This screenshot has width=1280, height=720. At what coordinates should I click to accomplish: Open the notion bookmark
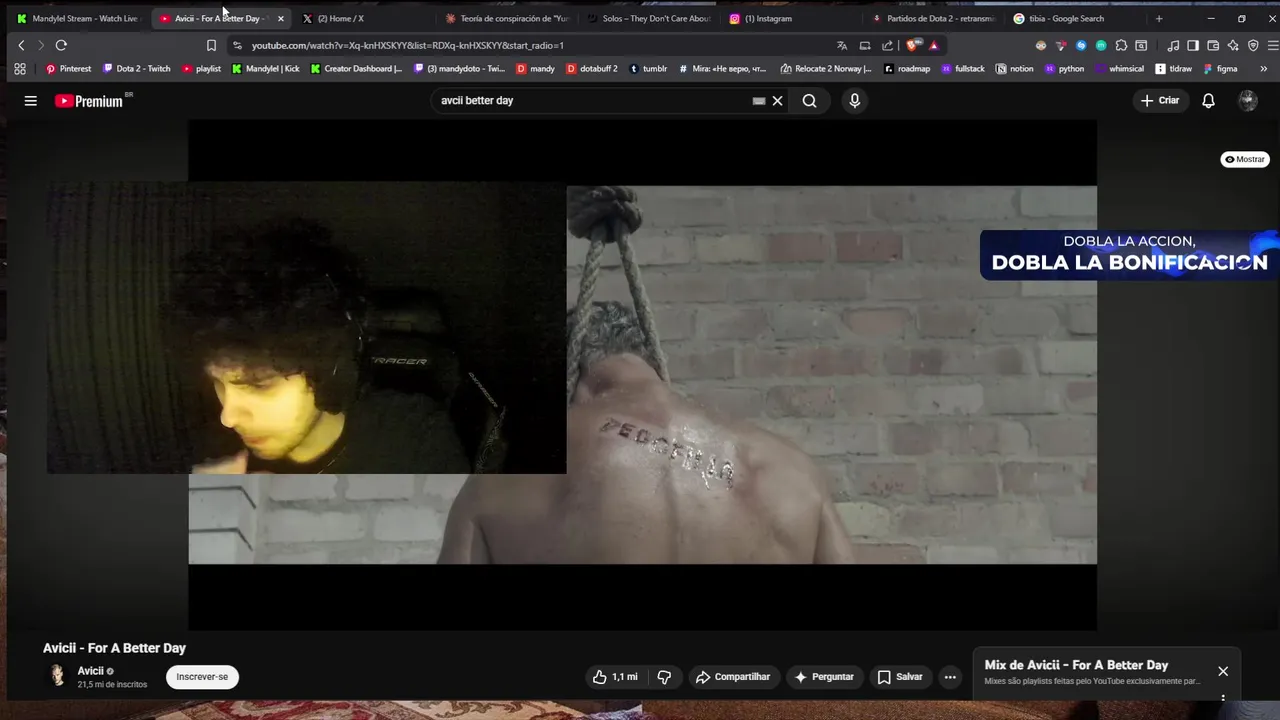click(1015, 69)
